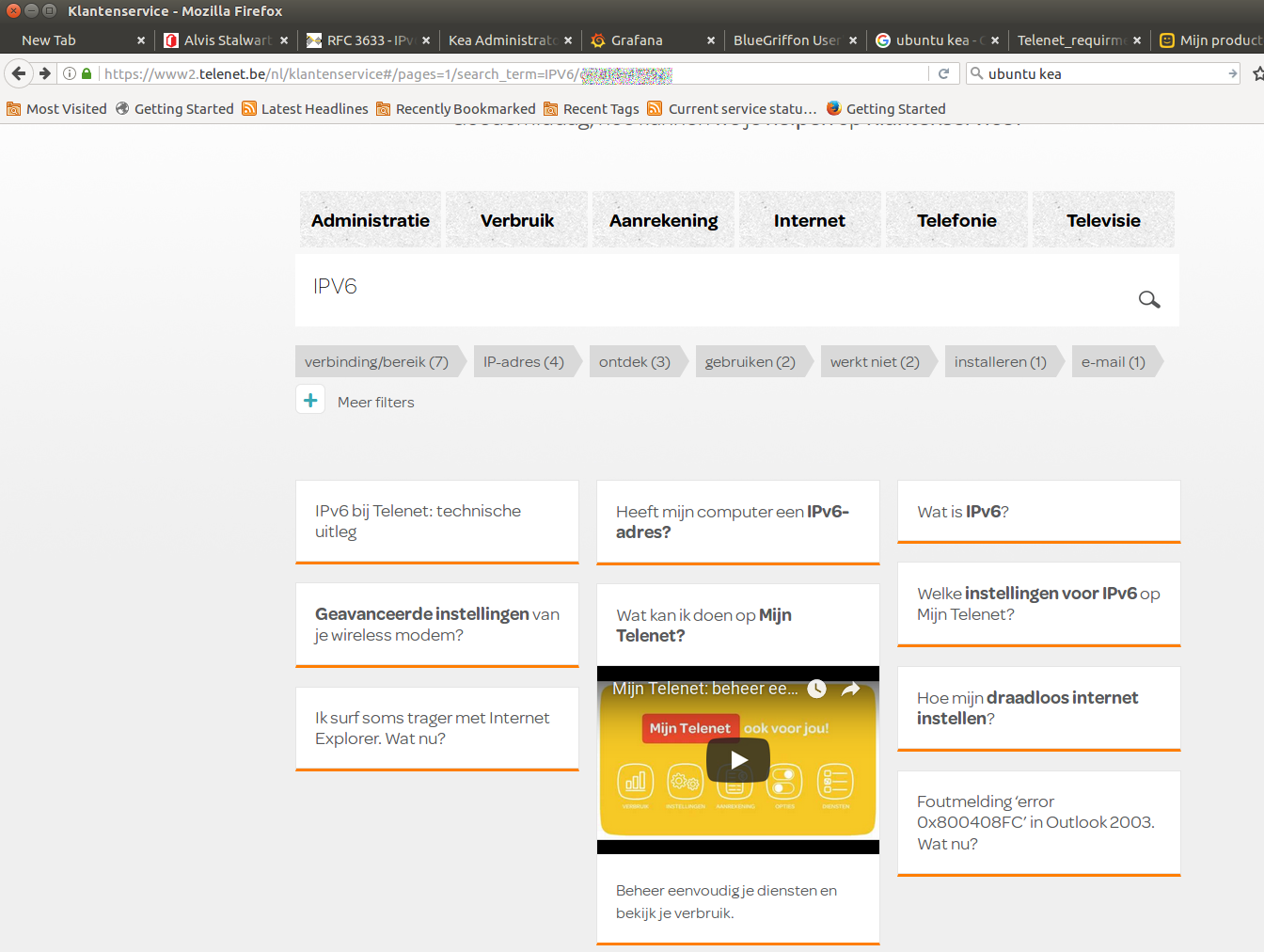Open site info icon in address bar
The height and width of the screenshot is (952, 1264).
point(70,73)
